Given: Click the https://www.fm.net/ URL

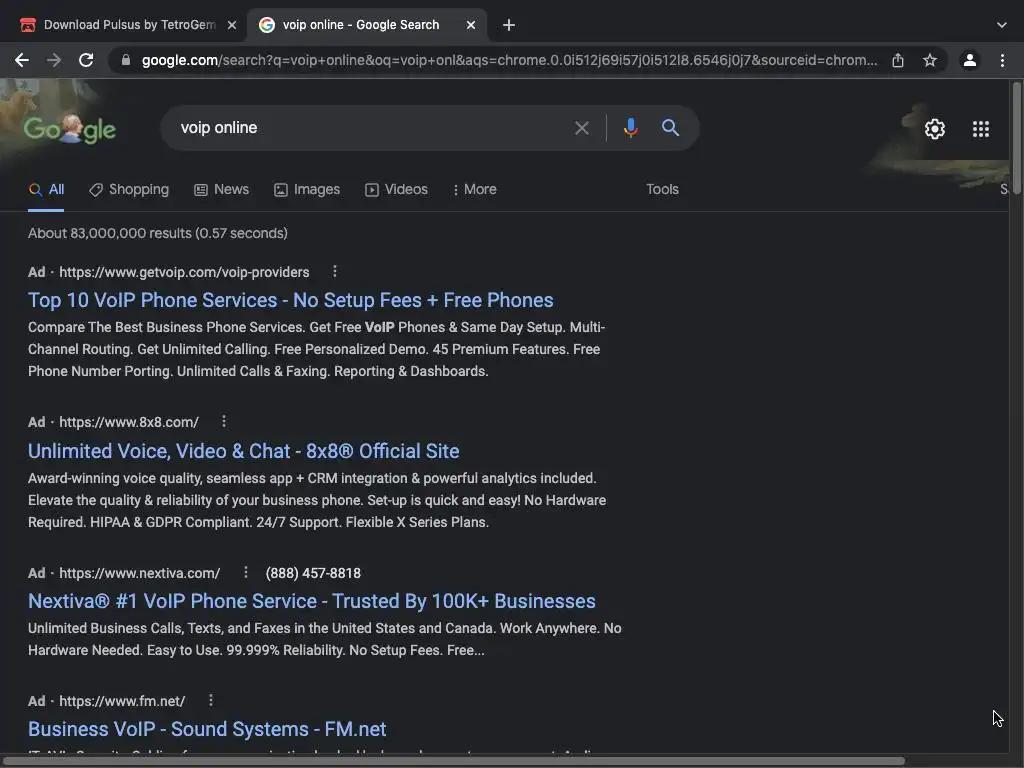Looking at the screenshot, I should pyautogui.click(x=122, y=701).
